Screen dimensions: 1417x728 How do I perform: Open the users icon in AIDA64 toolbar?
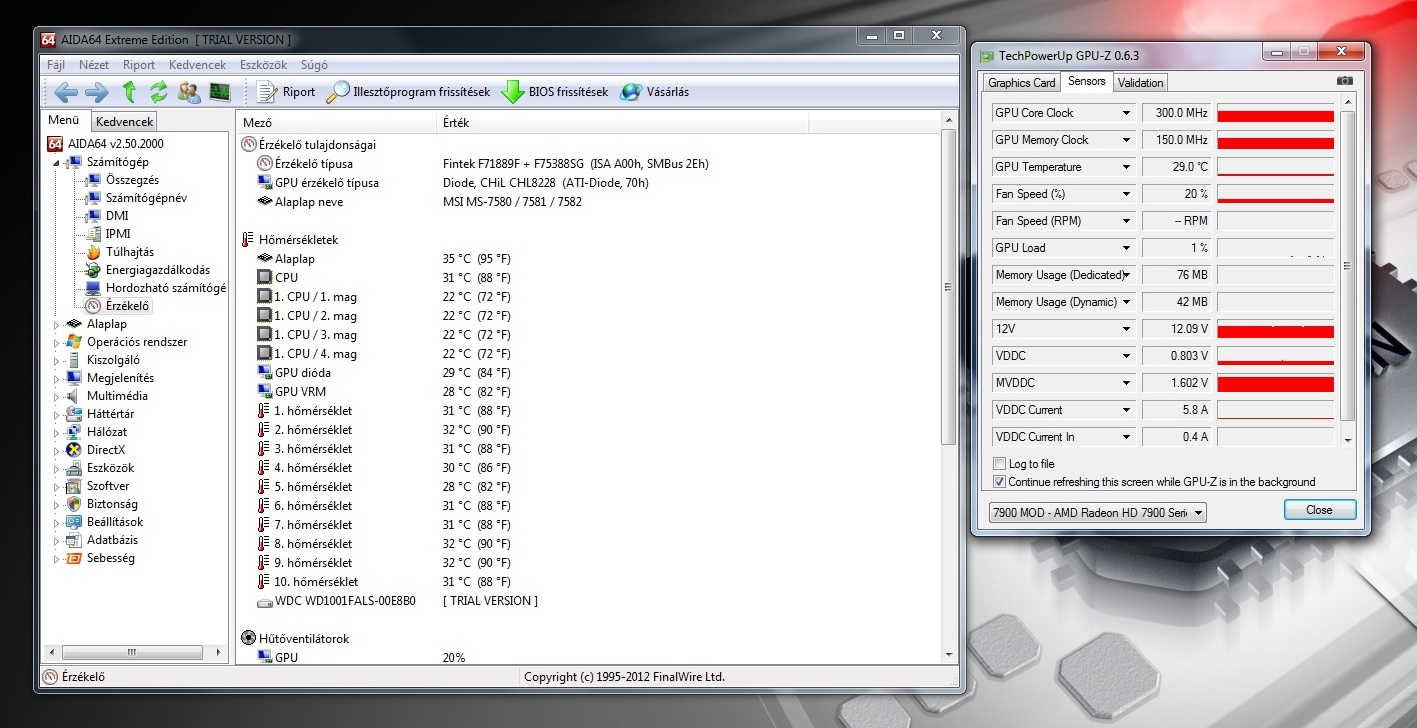pos(189,92)
